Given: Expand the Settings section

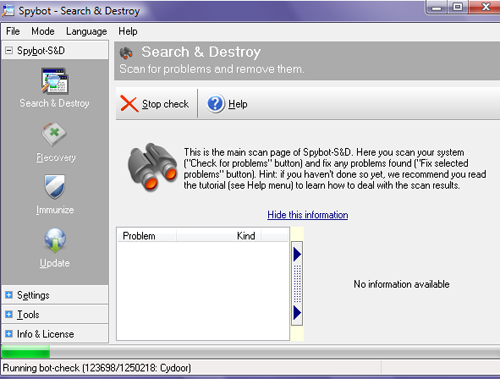Looking at the screenshot, I should point(9,295).
